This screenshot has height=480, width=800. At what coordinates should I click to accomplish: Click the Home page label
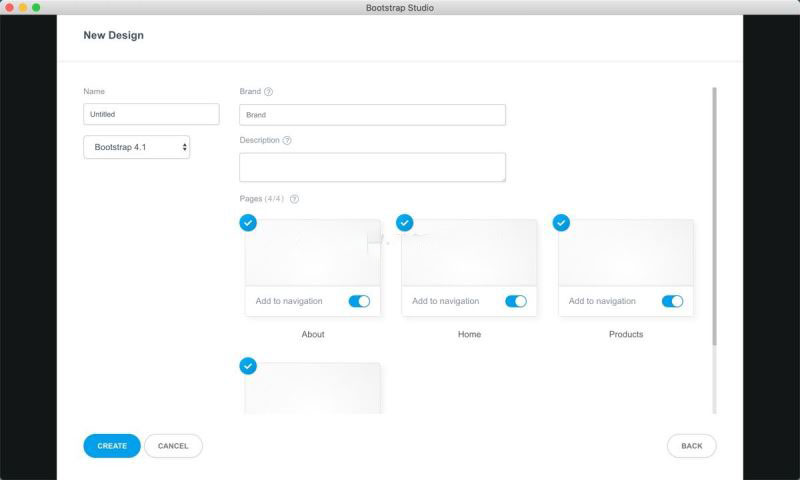pos(469,334)
